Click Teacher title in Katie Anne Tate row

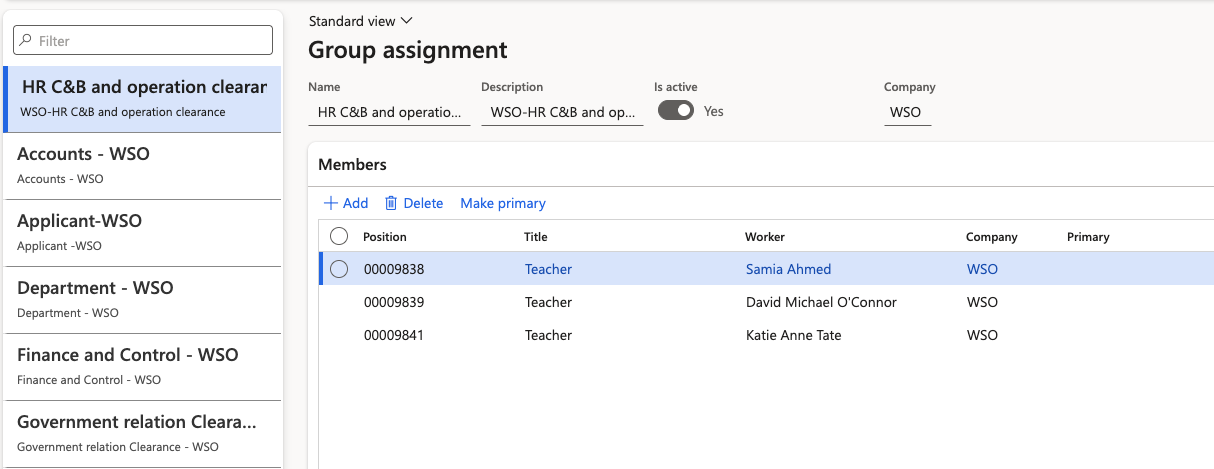coord(548,335)
